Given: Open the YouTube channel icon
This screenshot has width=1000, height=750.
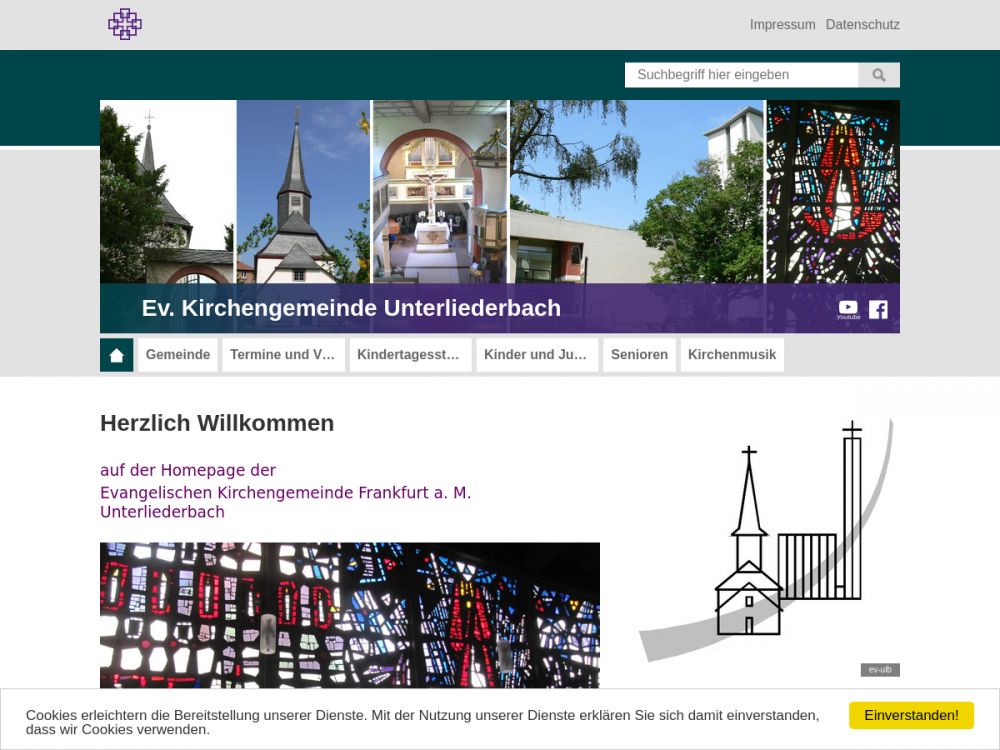Looking at the screenshot, I should point(848,308).
